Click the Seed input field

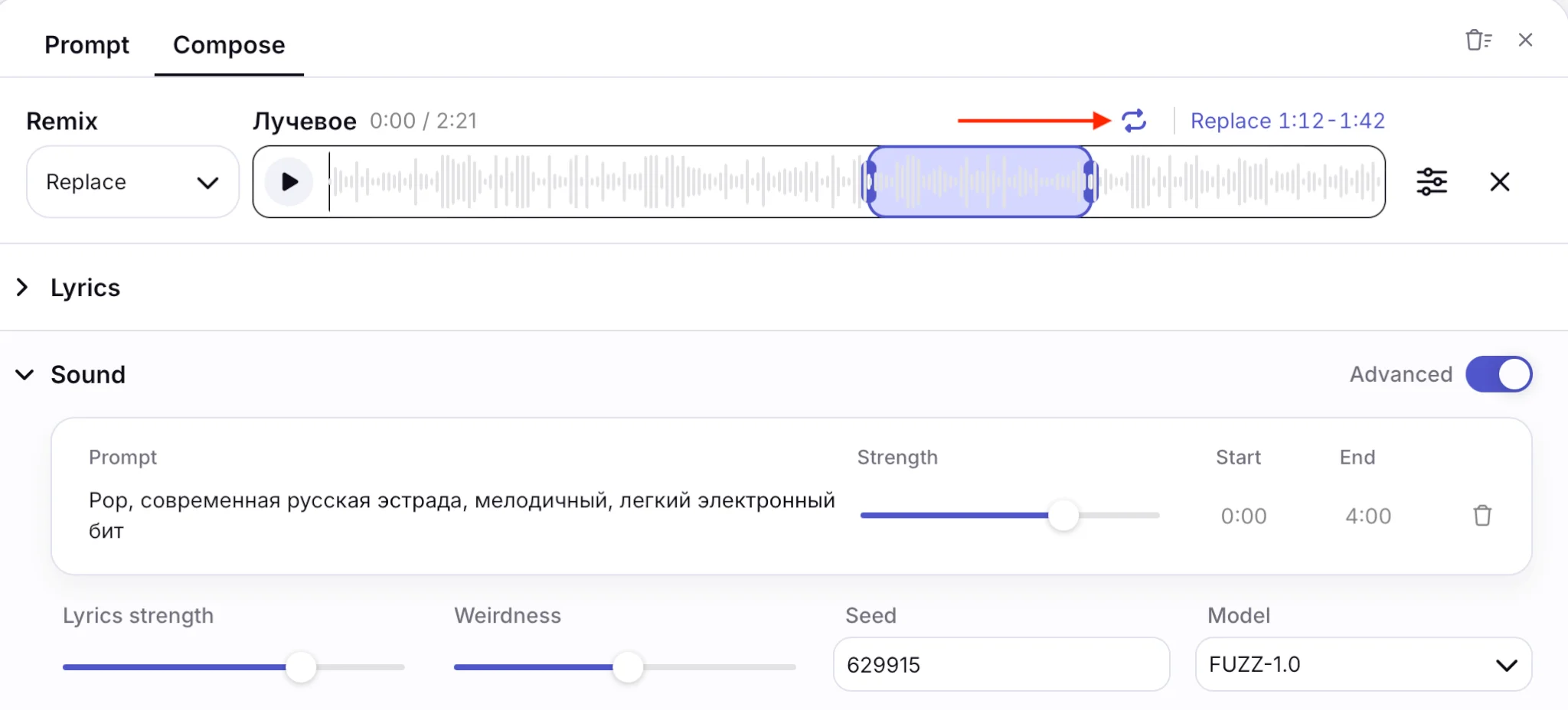tap(1001, 664)
